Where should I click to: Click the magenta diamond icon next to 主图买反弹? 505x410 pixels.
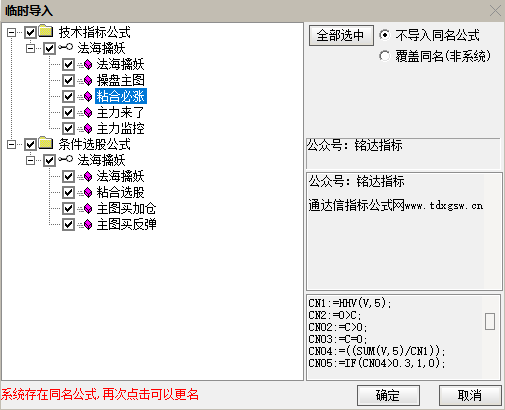point(88,225)
